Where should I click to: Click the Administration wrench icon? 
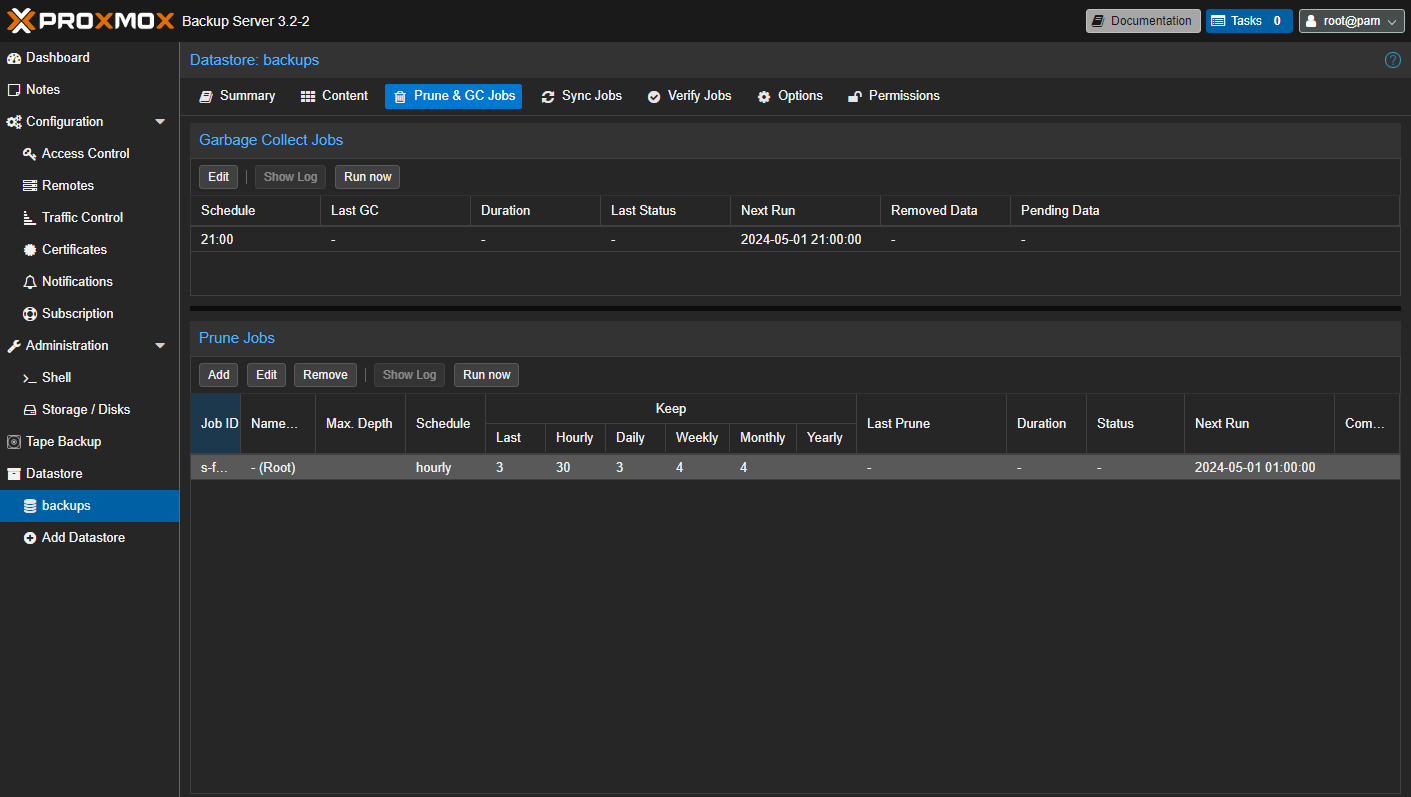14,346
